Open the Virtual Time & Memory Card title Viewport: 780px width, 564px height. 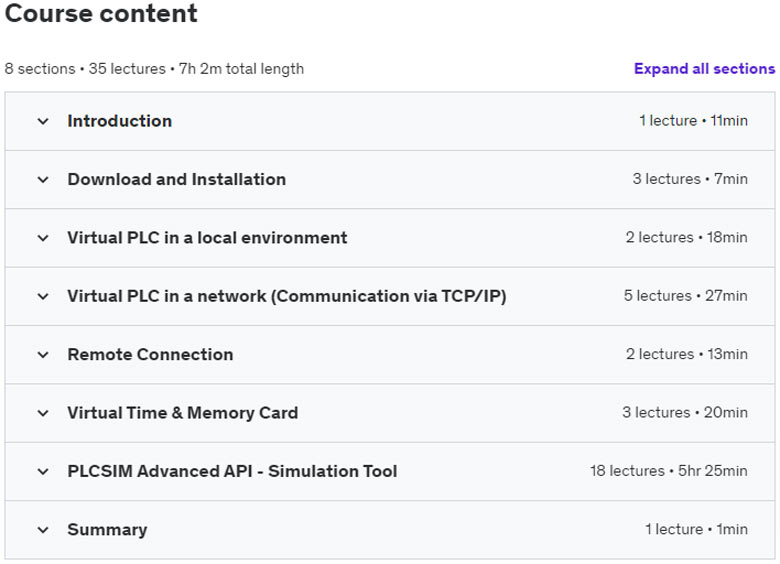(x=182, y=413)
